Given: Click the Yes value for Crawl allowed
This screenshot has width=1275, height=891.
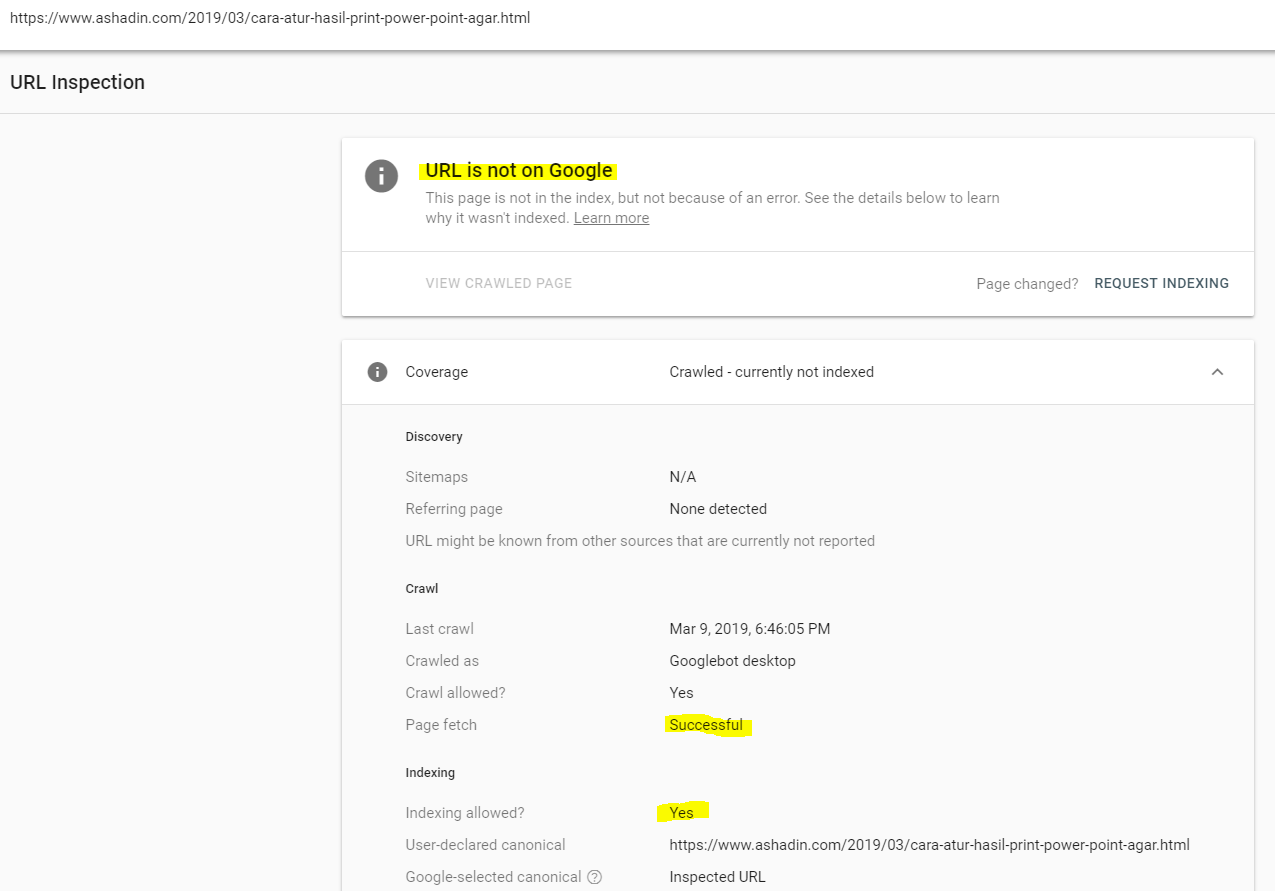Looking at the screenshot, I should coord(681,693).
